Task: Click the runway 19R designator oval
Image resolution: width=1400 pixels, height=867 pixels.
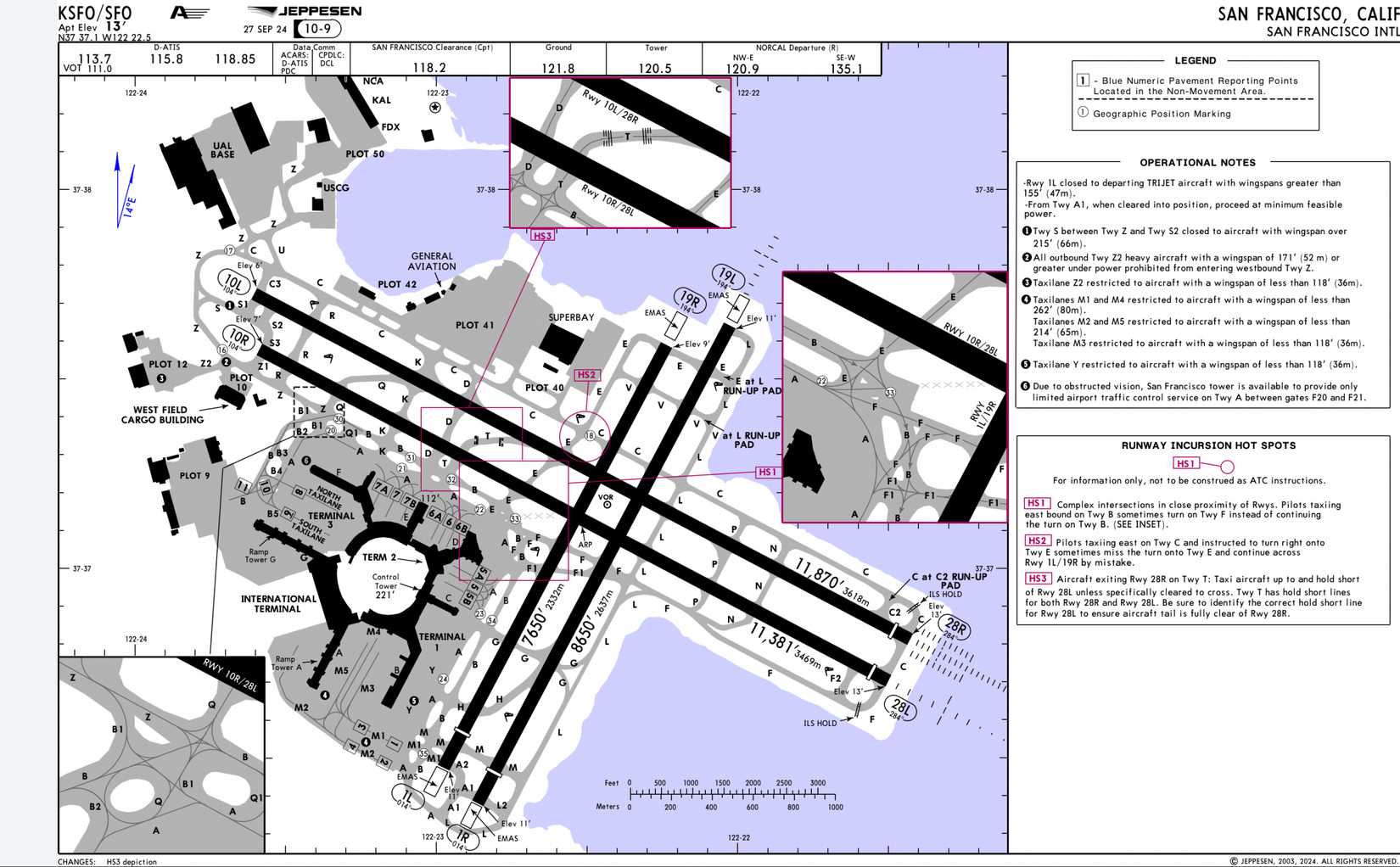Action: 690,300
